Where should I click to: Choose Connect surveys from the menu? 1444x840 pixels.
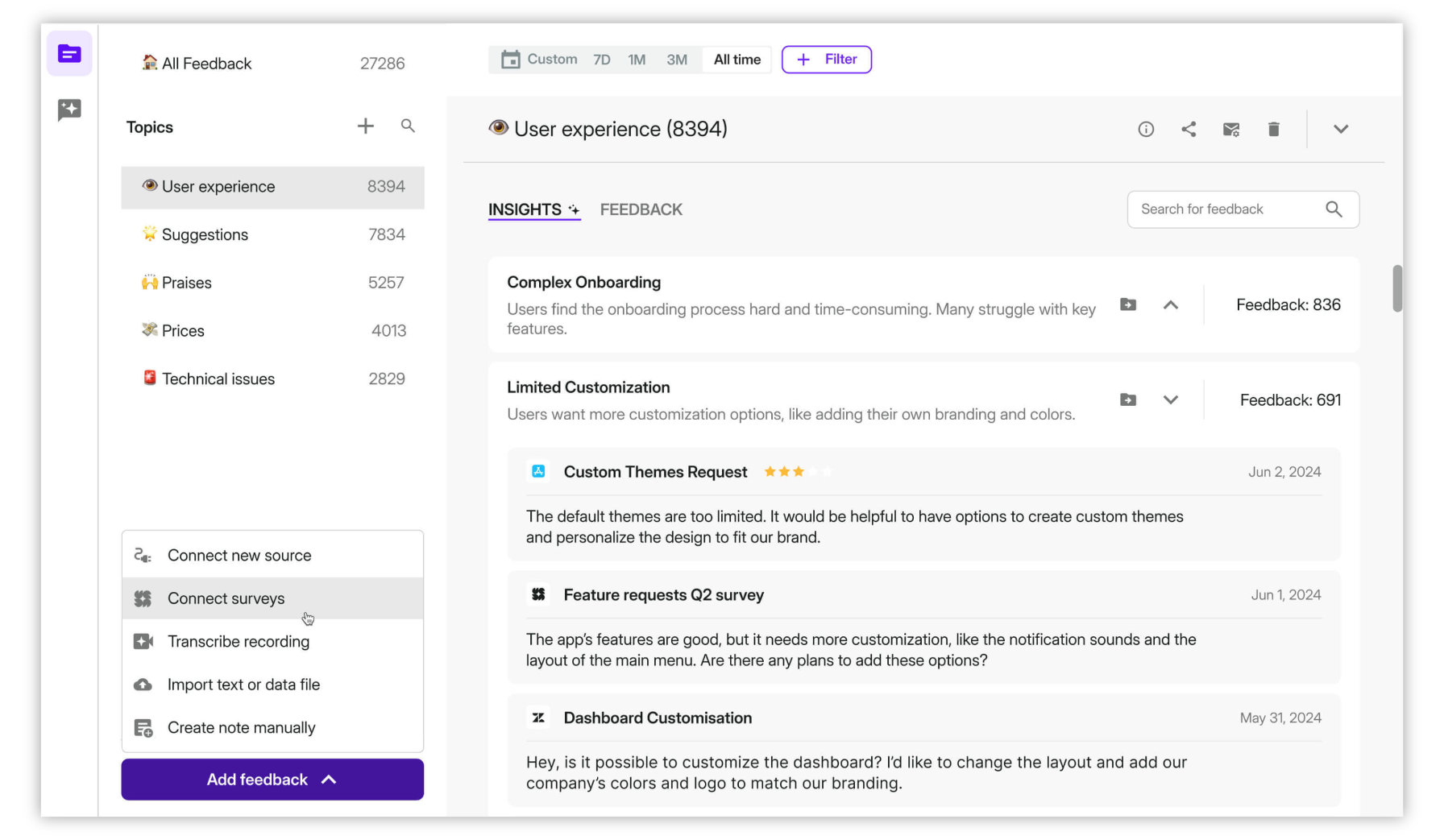(226, 598)
